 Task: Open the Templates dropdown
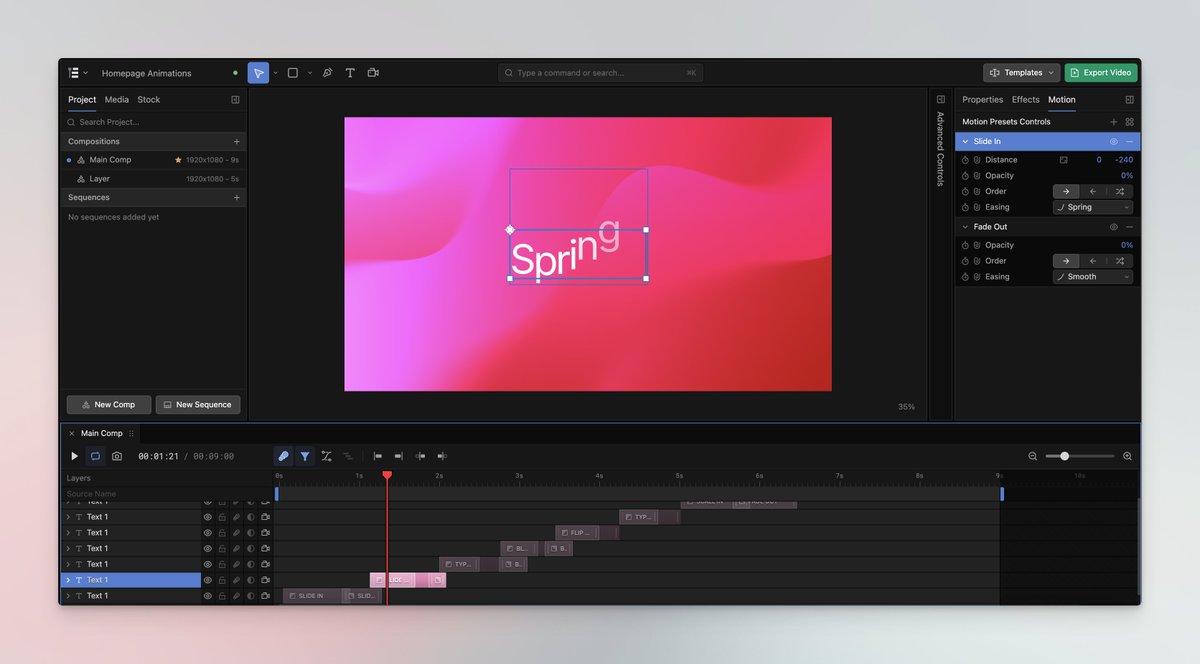pos(1021,73)
